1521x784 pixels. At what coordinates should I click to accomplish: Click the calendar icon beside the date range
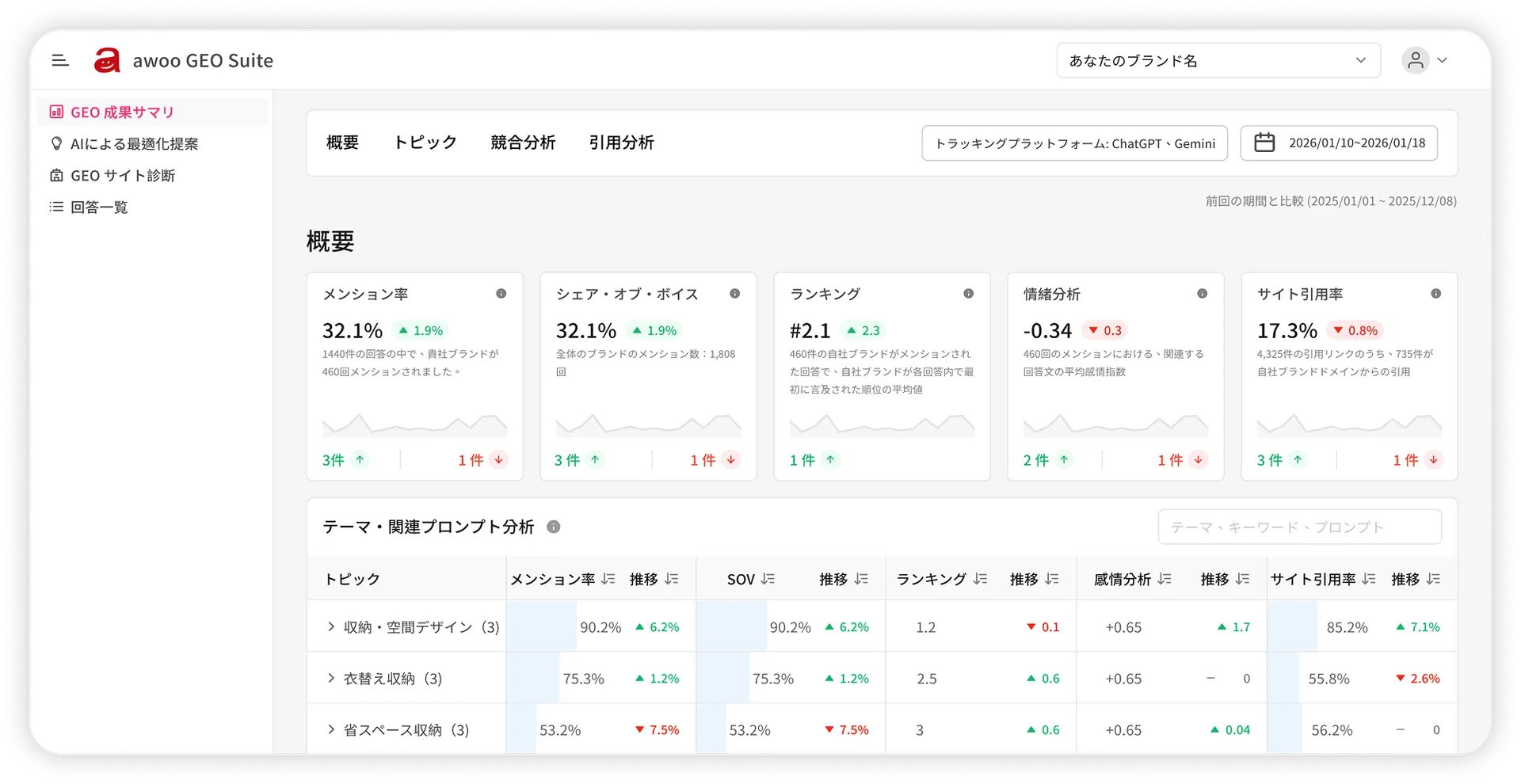click(1264, 143)
